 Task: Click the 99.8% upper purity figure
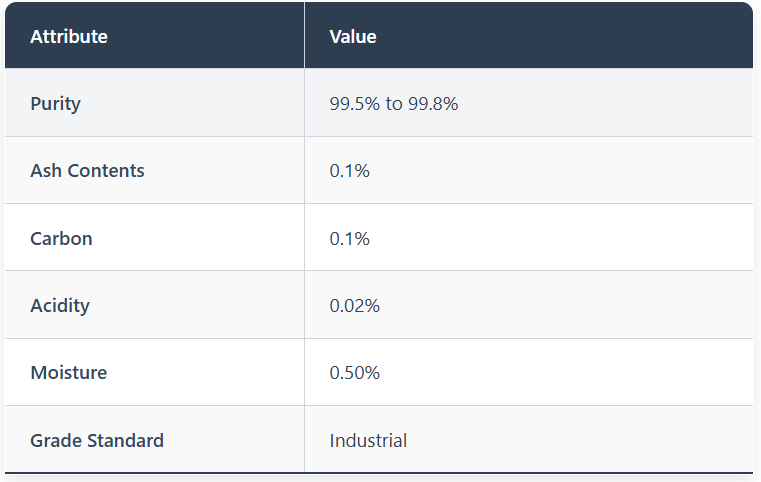(x=433, y=103)
